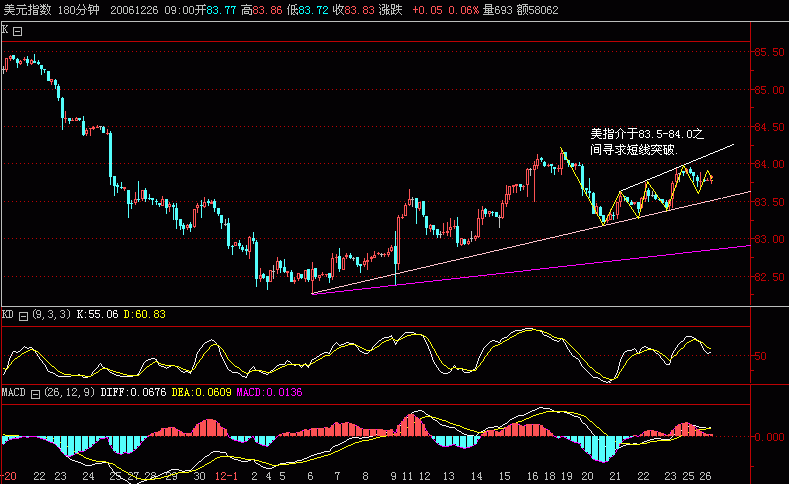
Task: Click the low price 83.72
Action: click(x=313, y=10)
